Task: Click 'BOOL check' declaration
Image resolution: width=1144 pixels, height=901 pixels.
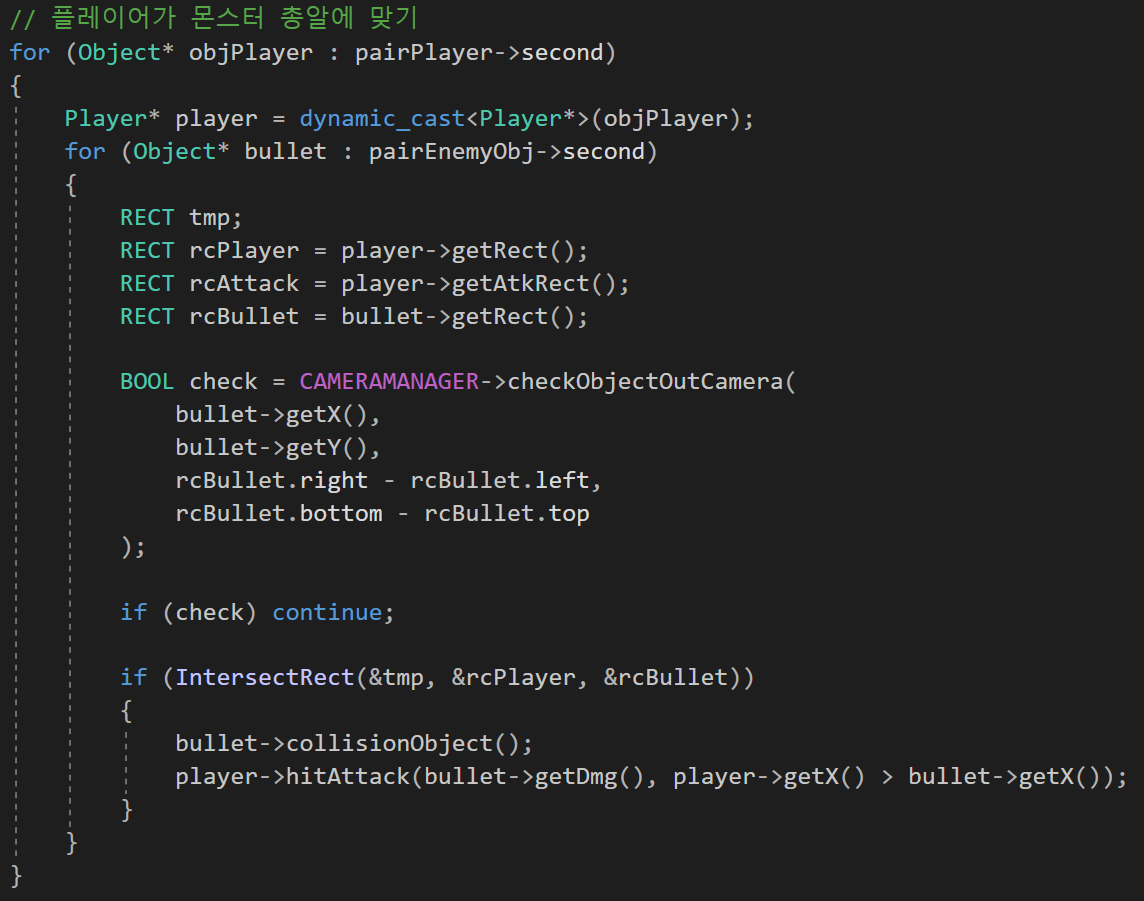Action: tap(188, 382)
